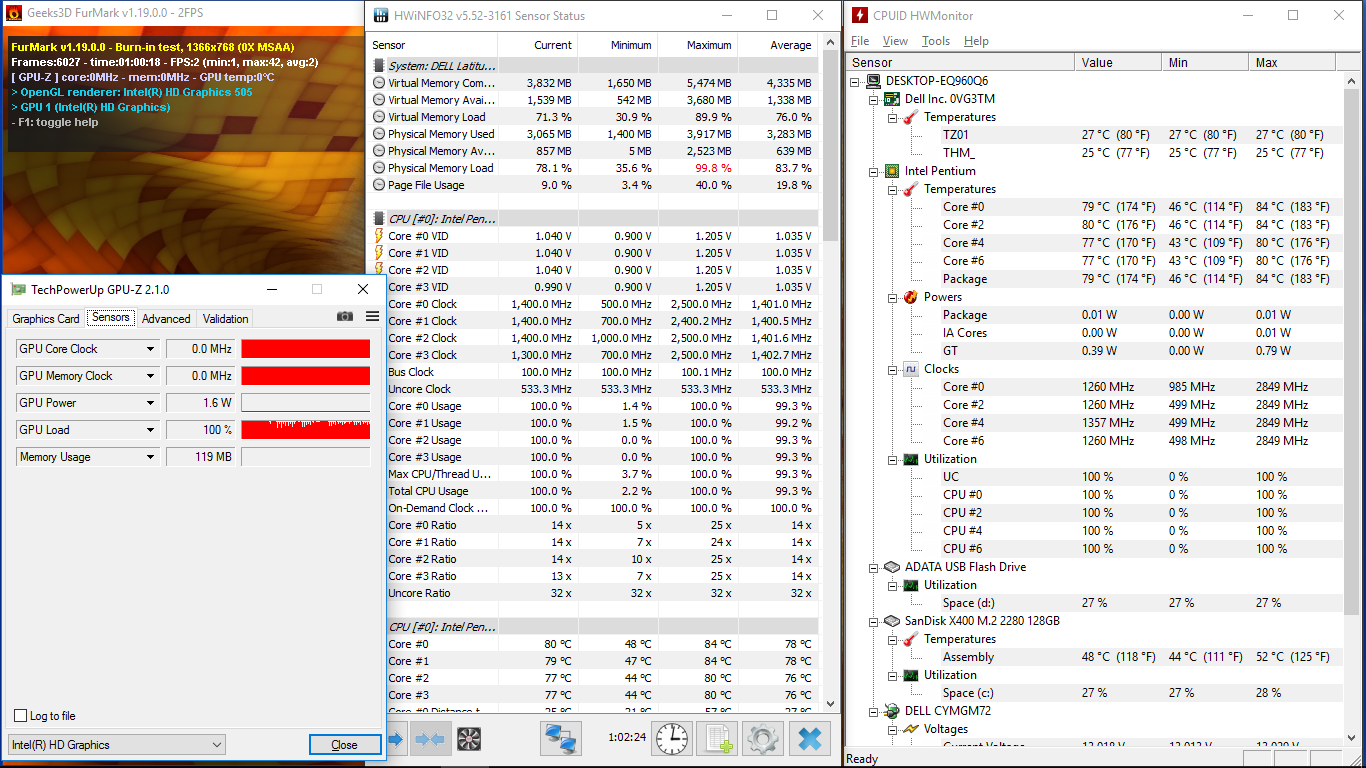Select the Sensors tab in GPU-Z
The height and width of the screenshot is (768, 1366).
pos(111,317)
